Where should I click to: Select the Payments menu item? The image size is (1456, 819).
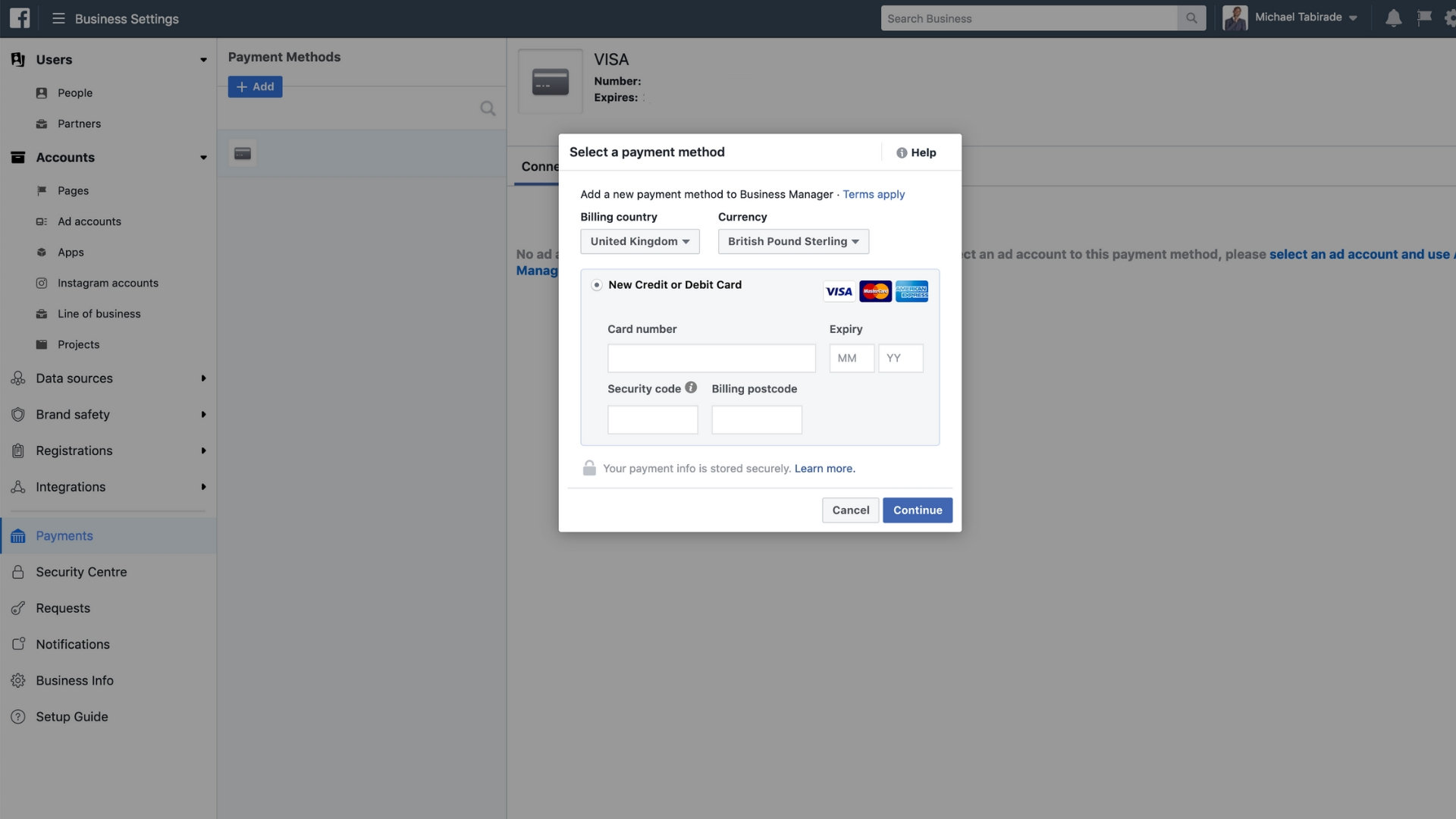pos(64,535)
